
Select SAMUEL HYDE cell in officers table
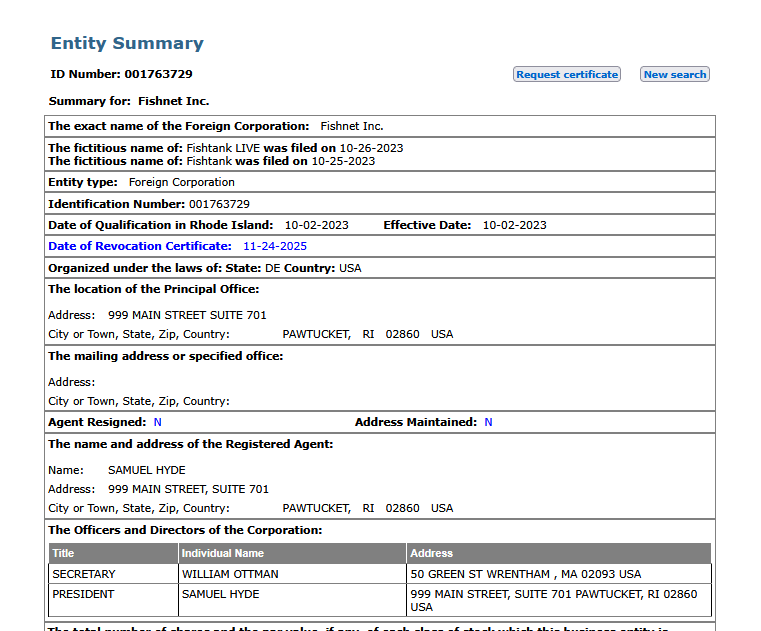[x=292, y=600]
